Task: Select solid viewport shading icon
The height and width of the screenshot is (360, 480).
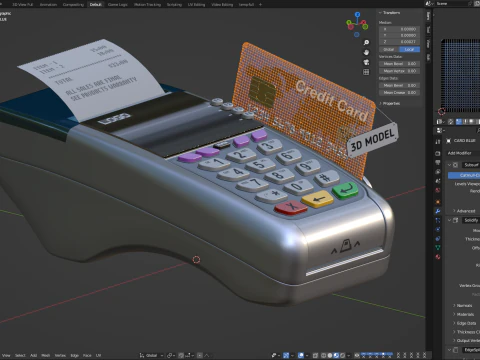Action: [x=330, y=355]
